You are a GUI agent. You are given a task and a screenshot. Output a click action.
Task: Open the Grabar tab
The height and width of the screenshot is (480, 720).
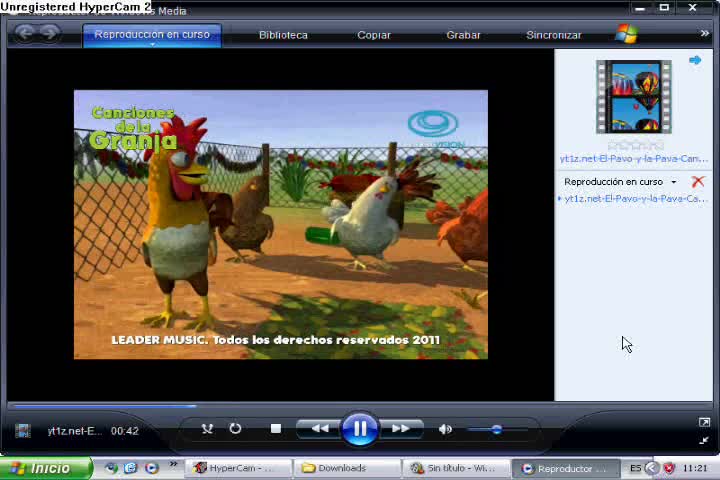pyautogui.click(x=463, y=35)
